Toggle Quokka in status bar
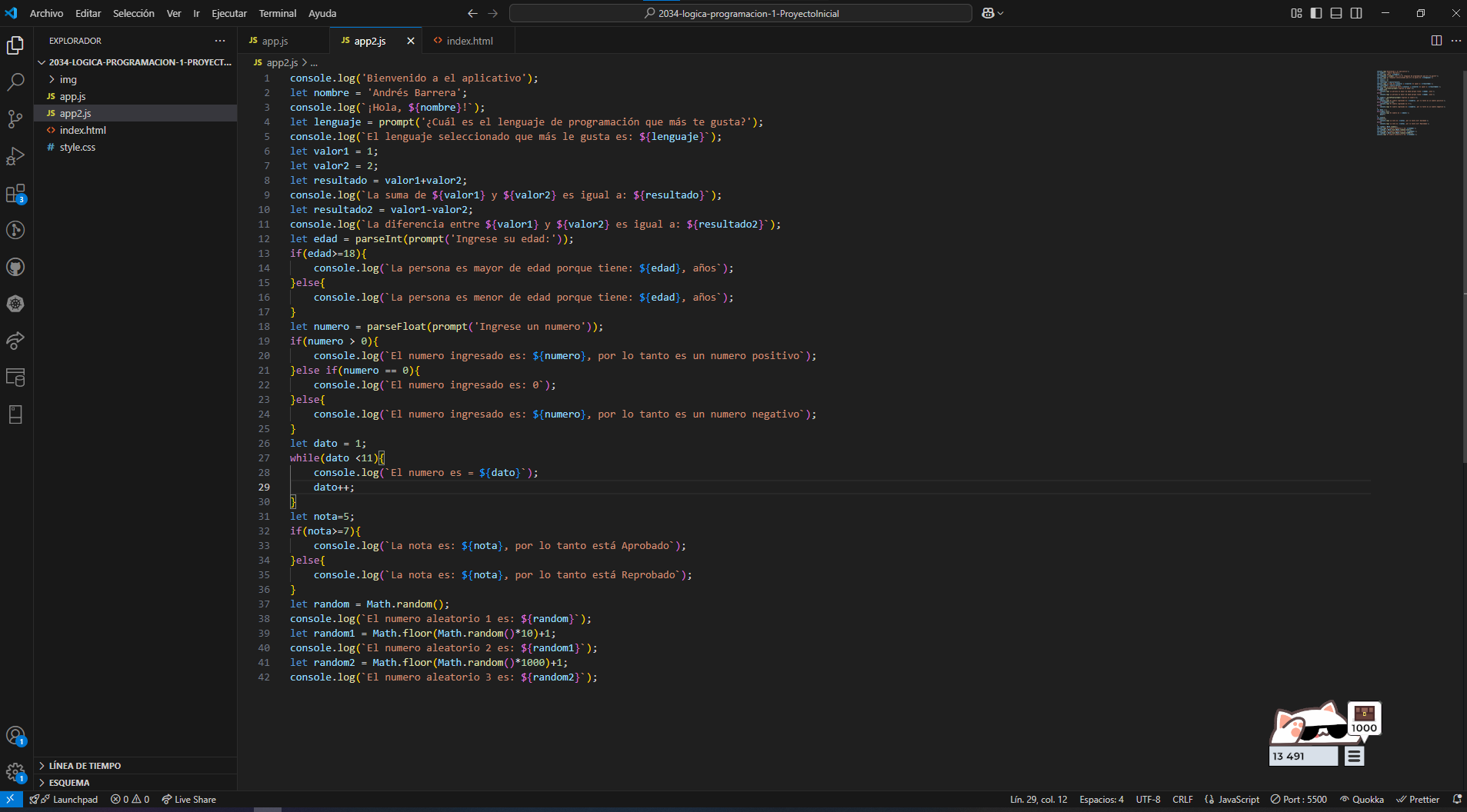Screen dimensions: 1467x812 [x=1362, y=800]
